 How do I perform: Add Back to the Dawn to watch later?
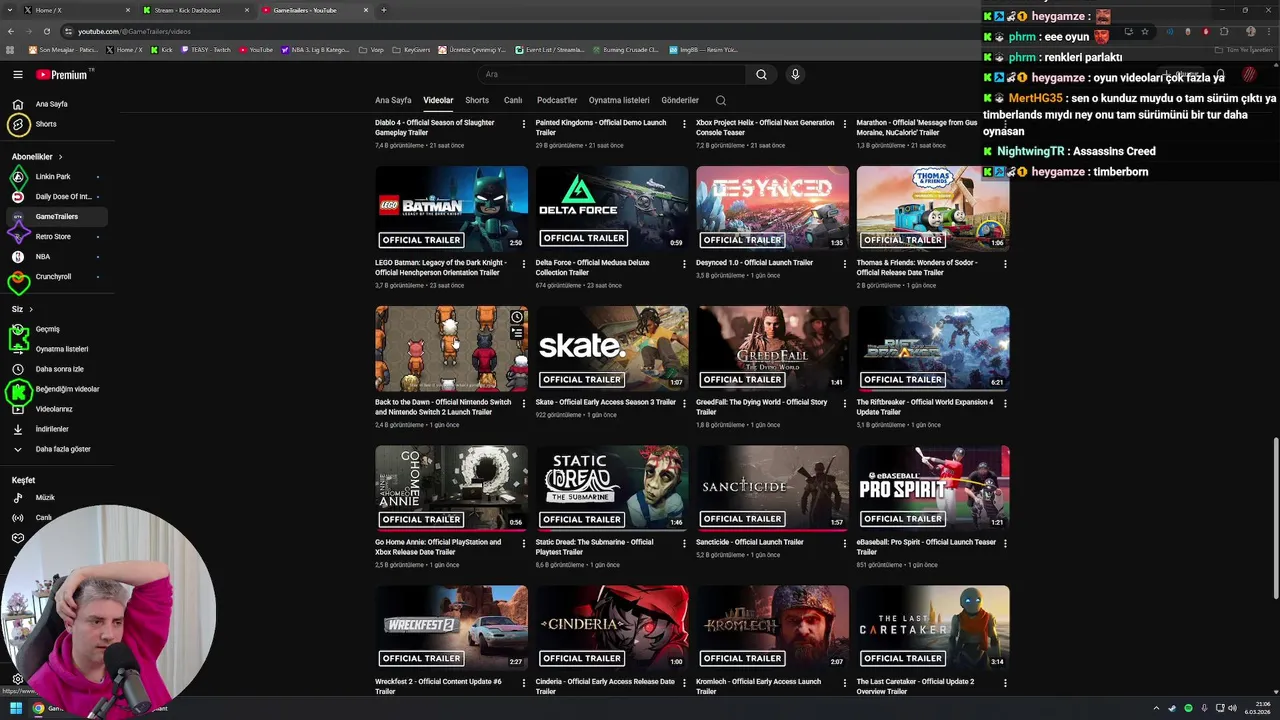point(517,317)
